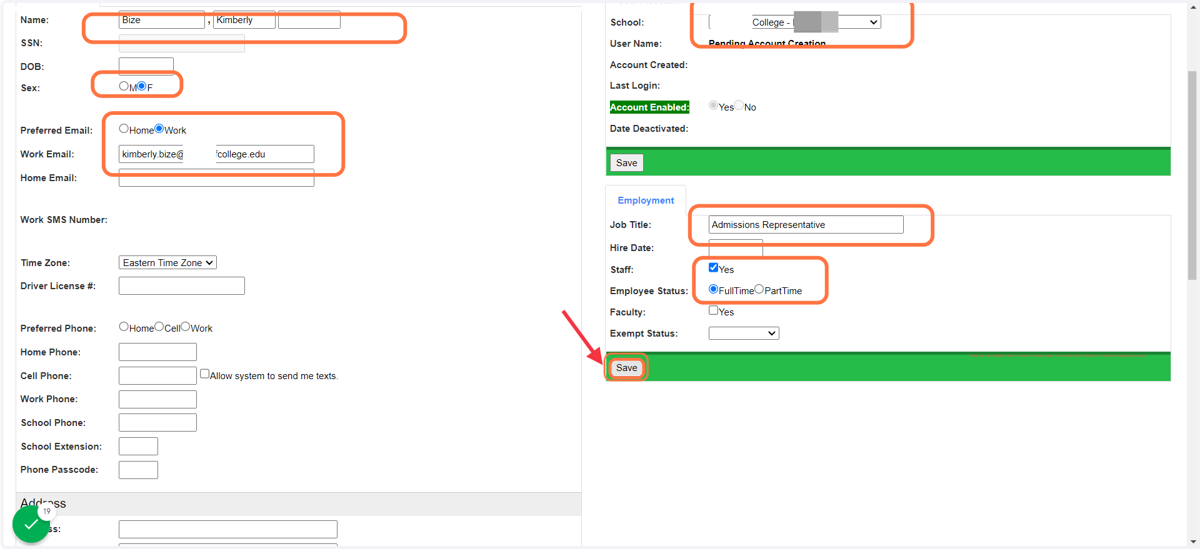Click the first name field containing Kimberly
Image resolution: width=1200 pixels, height=549 pixels.
tap(244, 20)
